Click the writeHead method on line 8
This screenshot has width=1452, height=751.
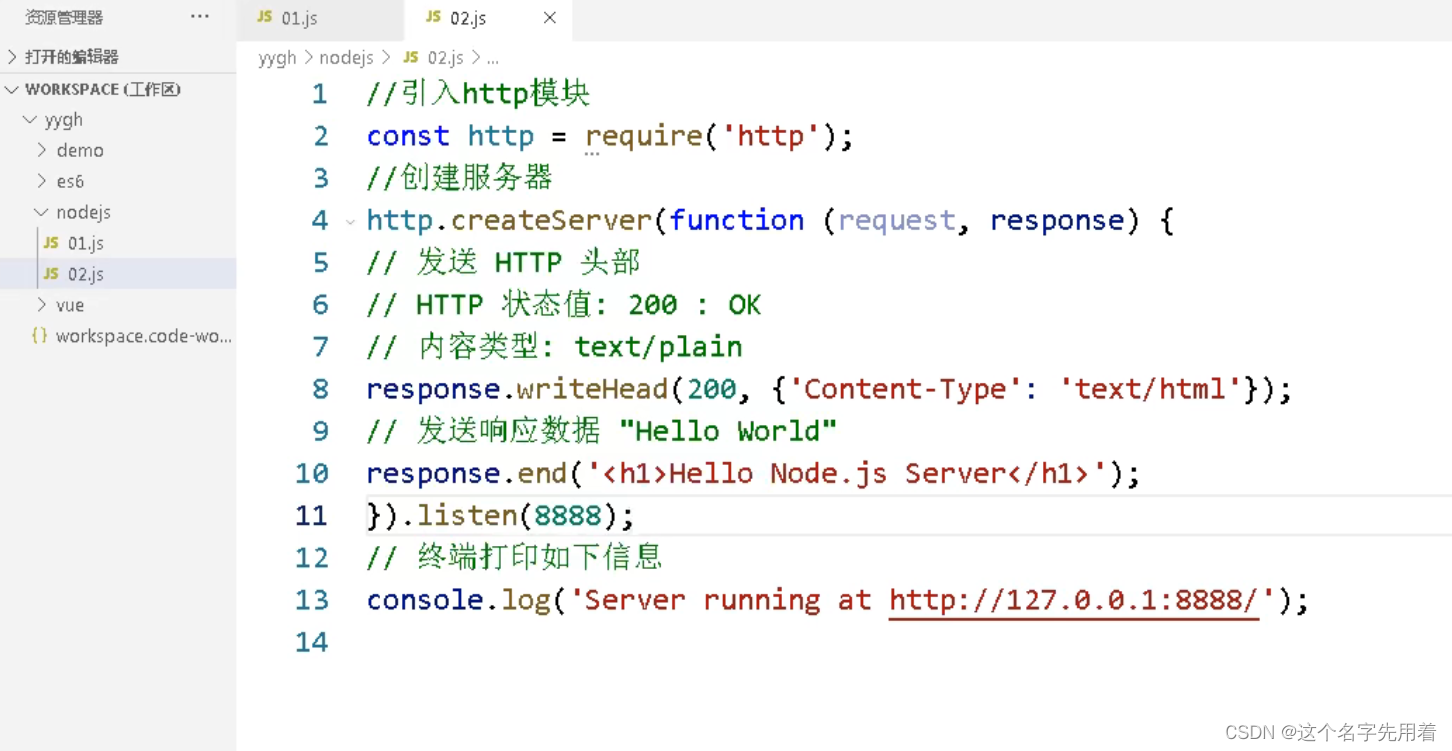[x=593, y=389]
